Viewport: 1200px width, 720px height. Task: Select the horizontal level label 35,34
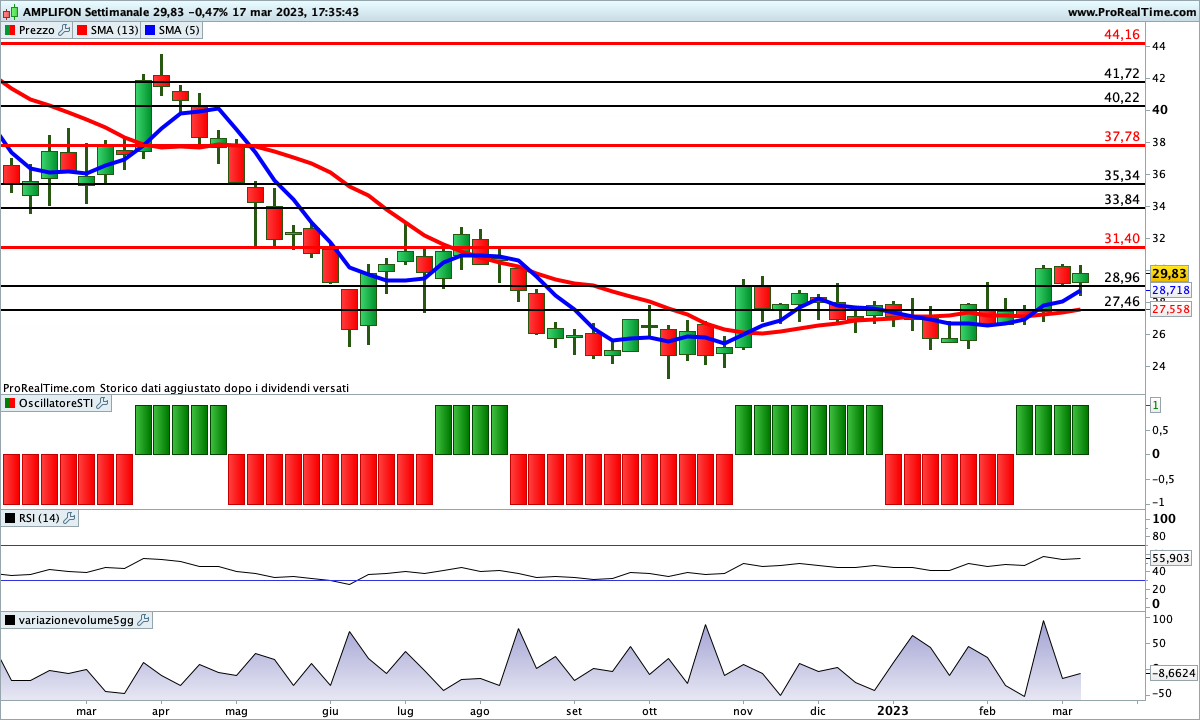(1122, 175)
